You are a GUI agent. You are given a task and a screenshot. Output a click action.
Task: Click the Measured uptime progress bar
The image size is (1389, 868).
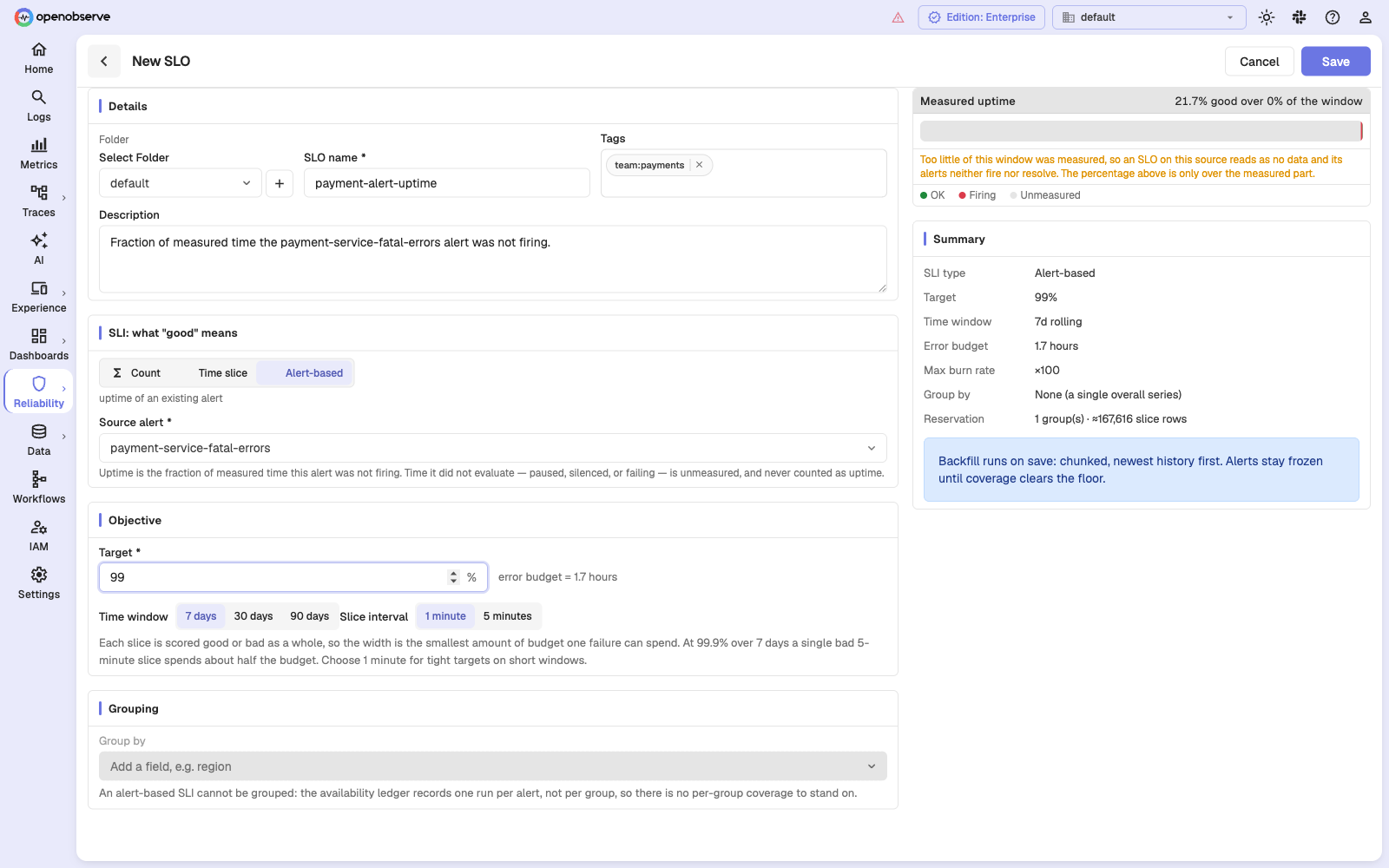tap(1141, 131)
